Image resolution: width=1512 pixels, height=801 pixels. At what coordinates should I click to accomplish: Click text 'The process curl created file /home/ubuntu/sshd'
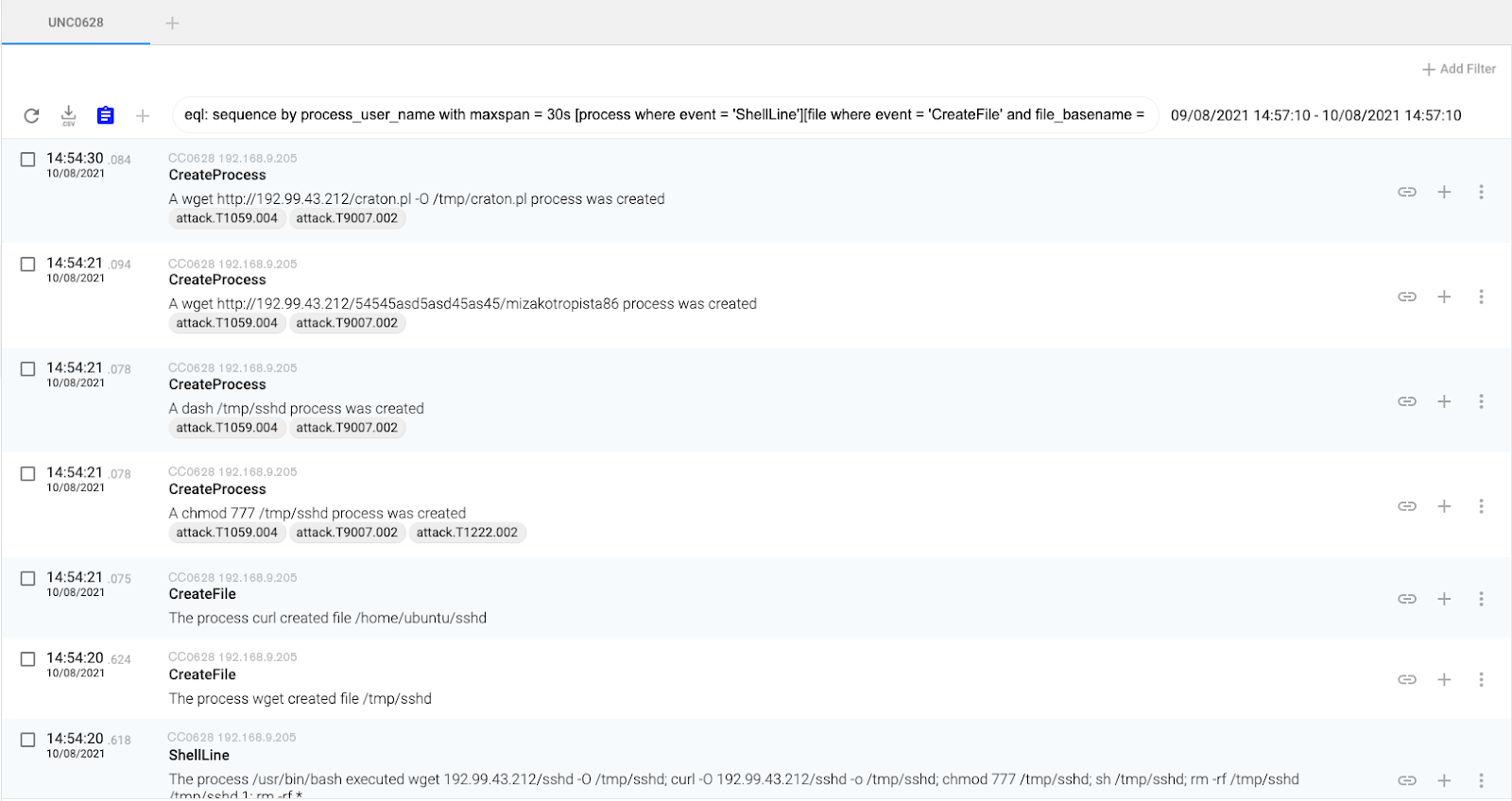click(328, 618)
